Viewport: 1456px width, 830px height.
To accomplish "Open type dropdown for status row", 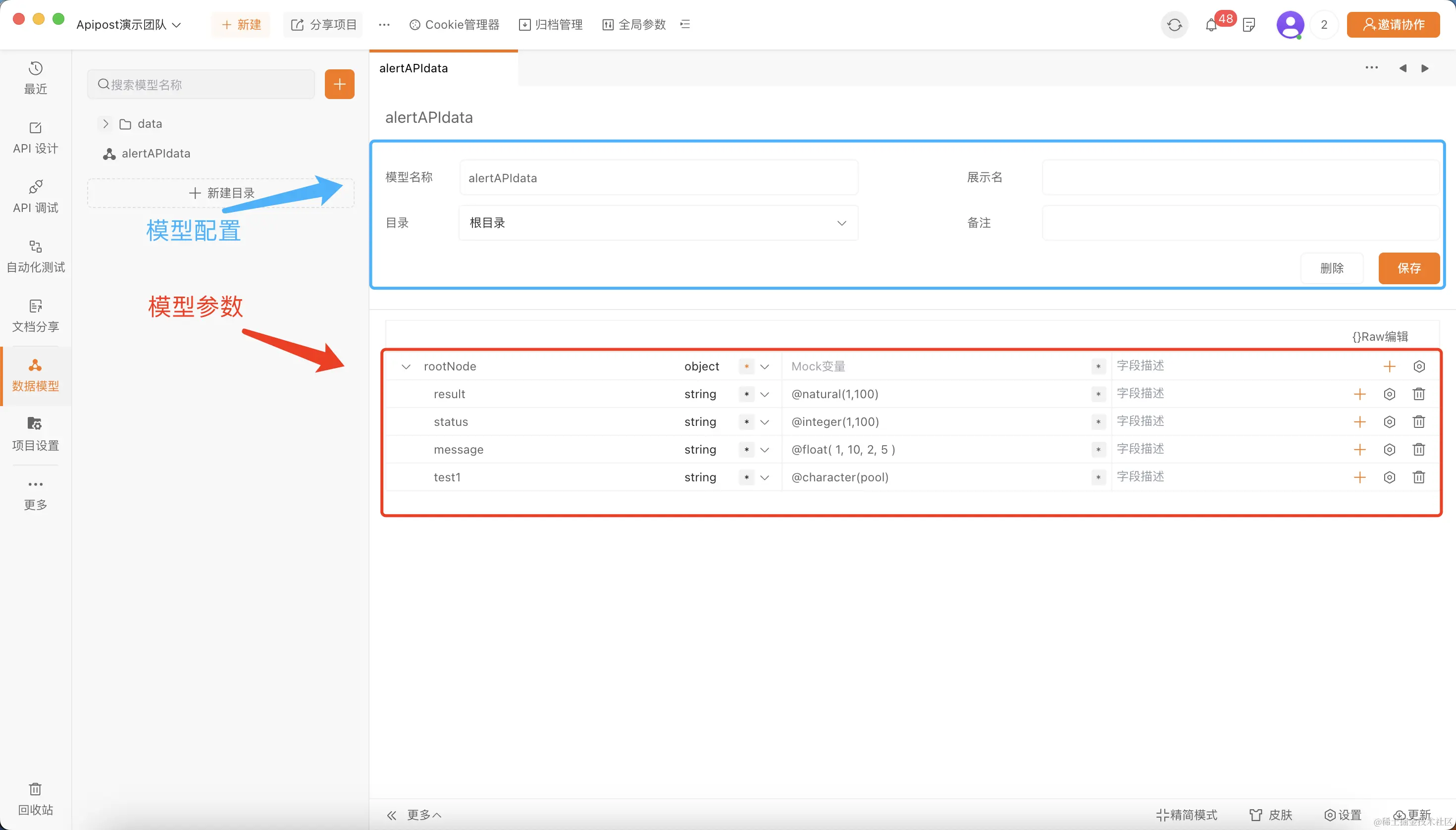I will click(x=765, y=422).
